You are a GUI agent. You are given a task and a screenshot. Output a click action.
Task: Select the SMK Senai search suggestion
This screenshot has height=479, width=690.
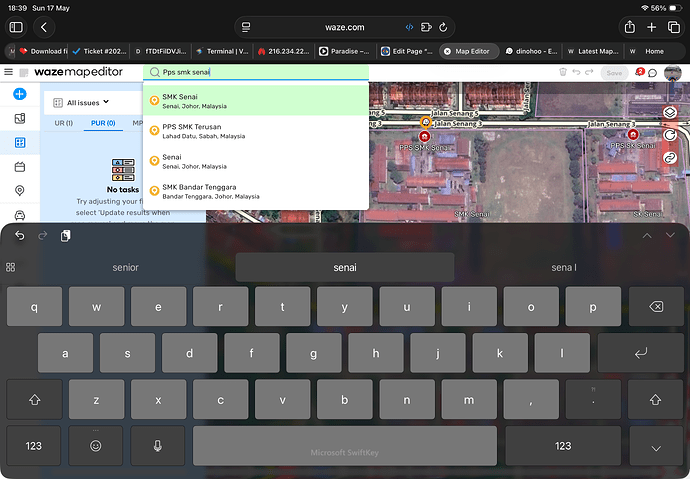pyautogui.click(x=256, y=101)
